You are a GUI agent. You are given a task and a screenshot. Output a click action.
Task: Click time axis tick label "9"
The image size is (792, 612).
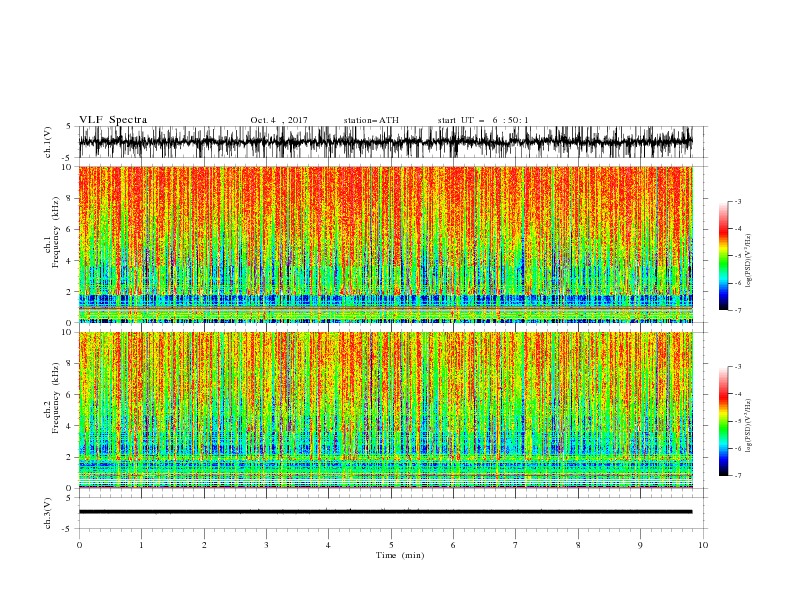click(x=640, y=545)
